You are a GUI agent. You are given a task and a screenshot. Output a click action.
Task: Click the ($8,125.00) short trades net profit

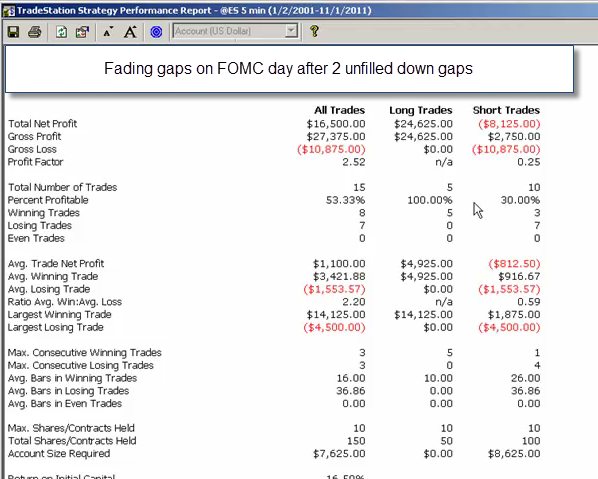coord(509,124)
